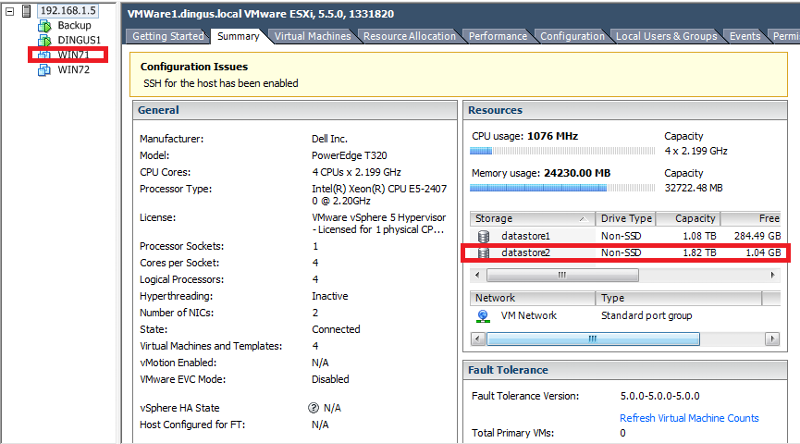This screenshot has height=444, width=800.
Task: Click the network Type column header
Action: tap(679, 298)
